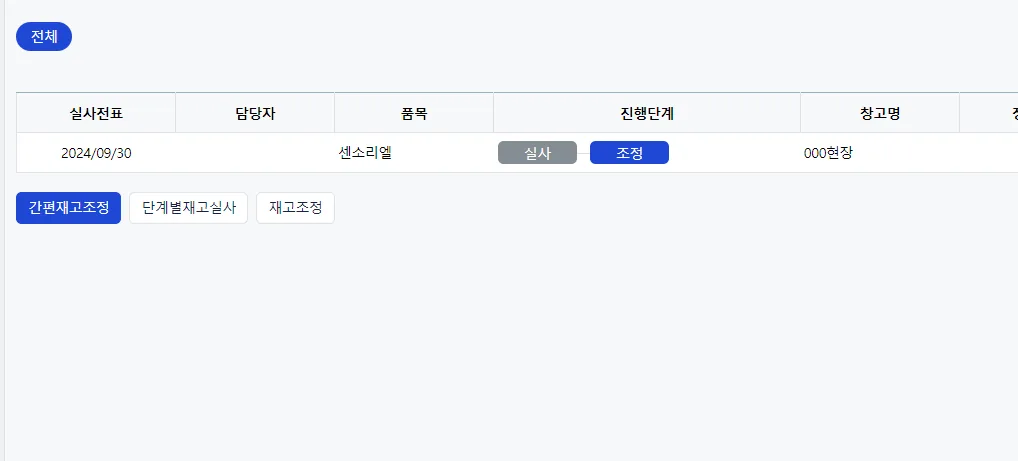Click the 간편재고조정 button
The width and height of the screenshot is (1018, 461).
click(68, 208)
